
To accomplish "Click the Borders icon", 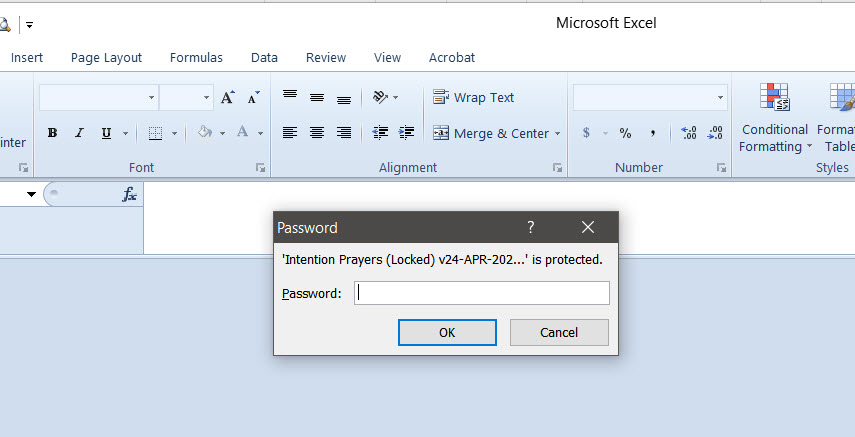I will [x=155, y=133].
